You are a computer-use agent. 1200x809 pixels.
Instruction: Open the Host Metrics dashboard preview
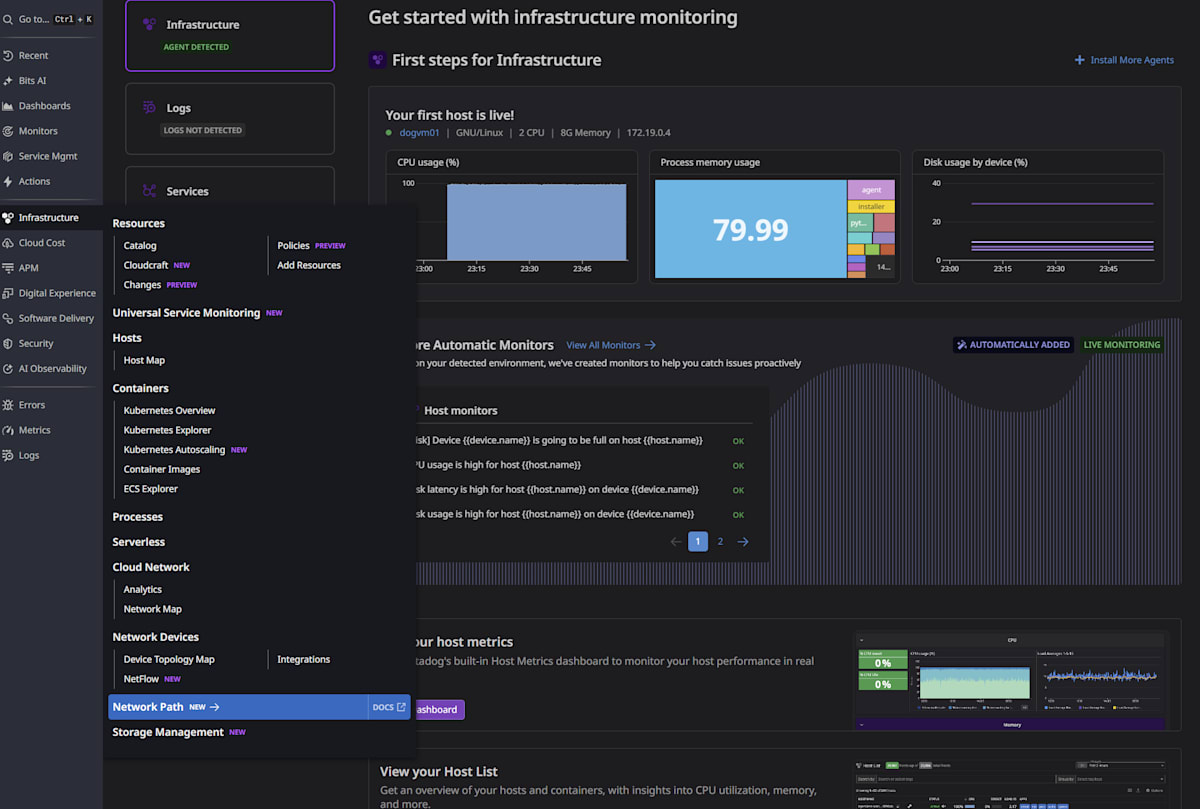pos(1010,682)
